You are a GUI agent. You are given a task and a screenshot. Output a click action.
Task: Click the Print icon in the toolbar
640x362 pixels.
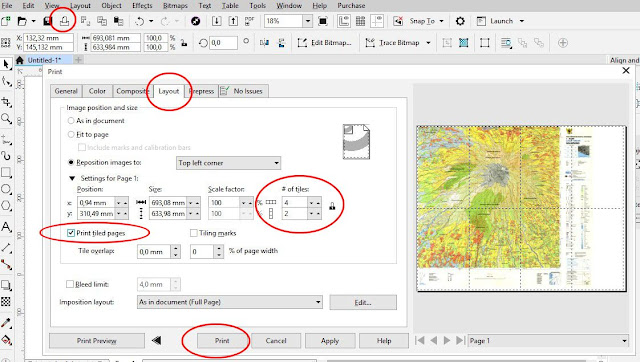click(x=64, y=21)
